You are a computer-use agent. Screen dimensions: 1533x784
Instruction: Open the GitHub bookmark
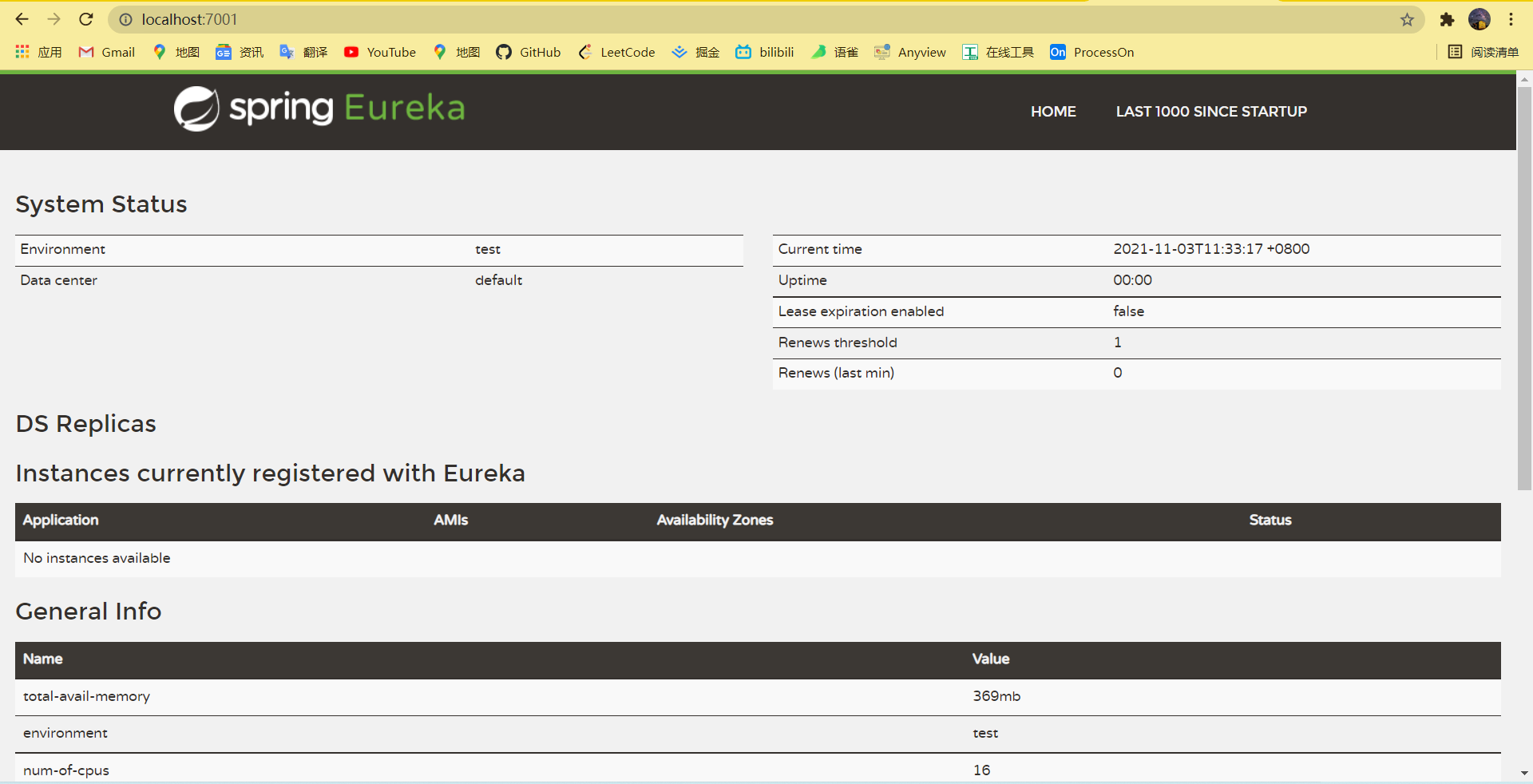529,52
